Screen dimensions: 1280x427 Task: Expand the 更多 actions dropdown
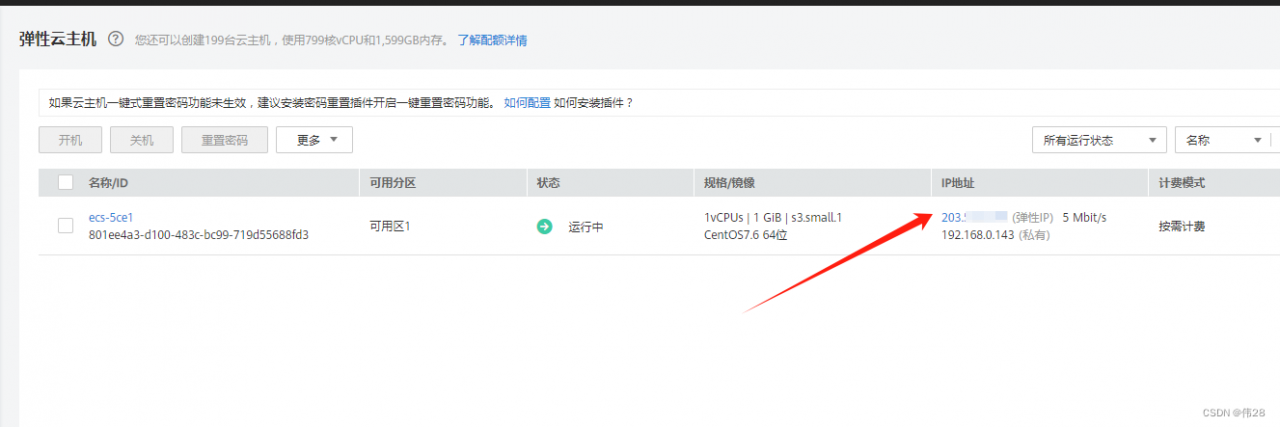(314, 140)
